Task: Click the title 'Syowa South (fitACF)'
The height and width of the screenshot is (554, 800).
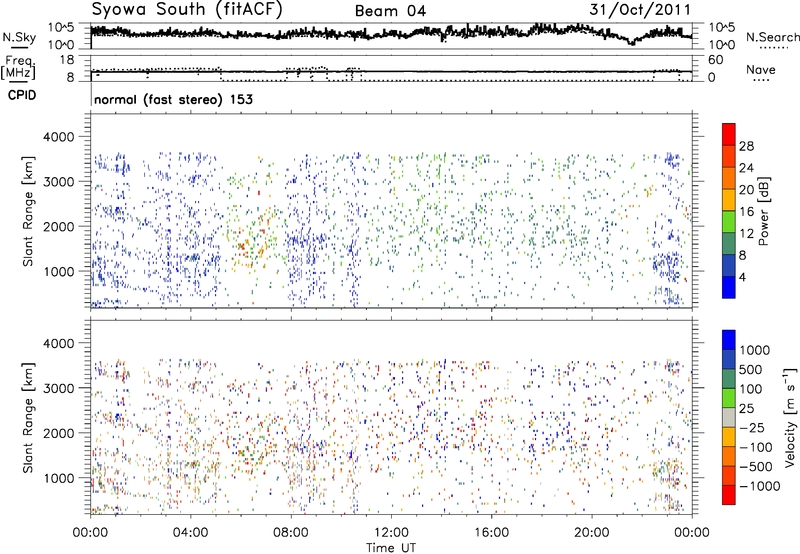Action: click(187, 9)
